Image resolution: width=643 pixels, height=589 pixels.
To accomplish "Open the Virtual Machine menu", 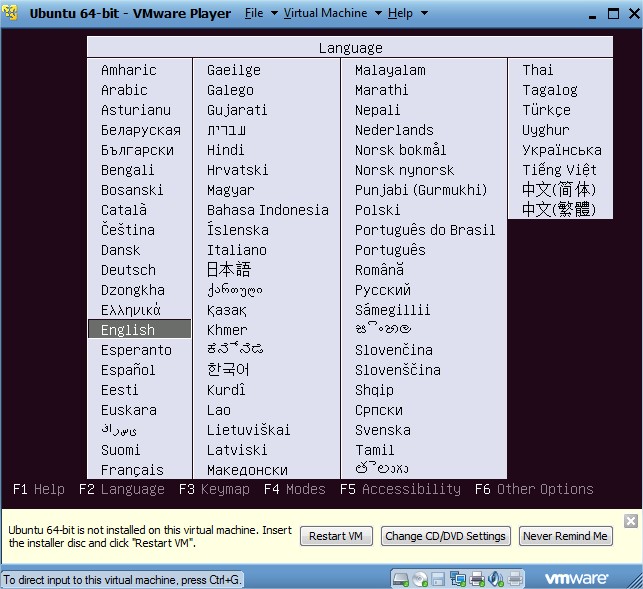I will (x=325, y=13).
